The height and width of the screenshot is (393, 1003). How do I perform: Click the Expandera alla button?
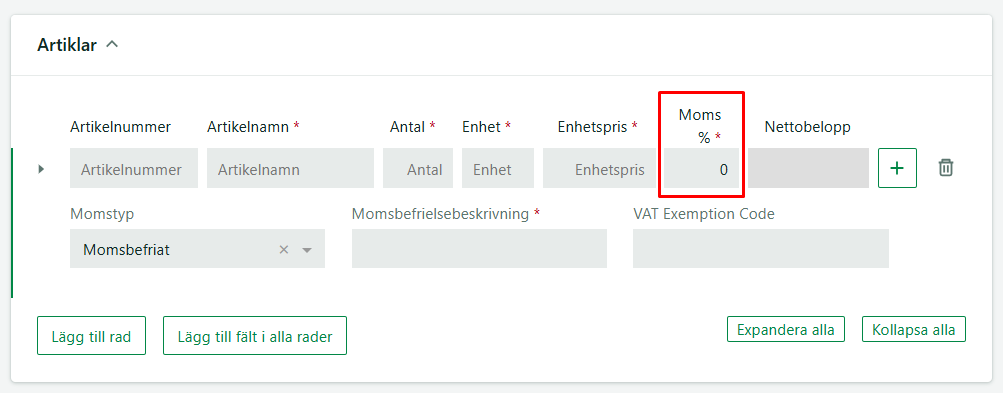786,330
